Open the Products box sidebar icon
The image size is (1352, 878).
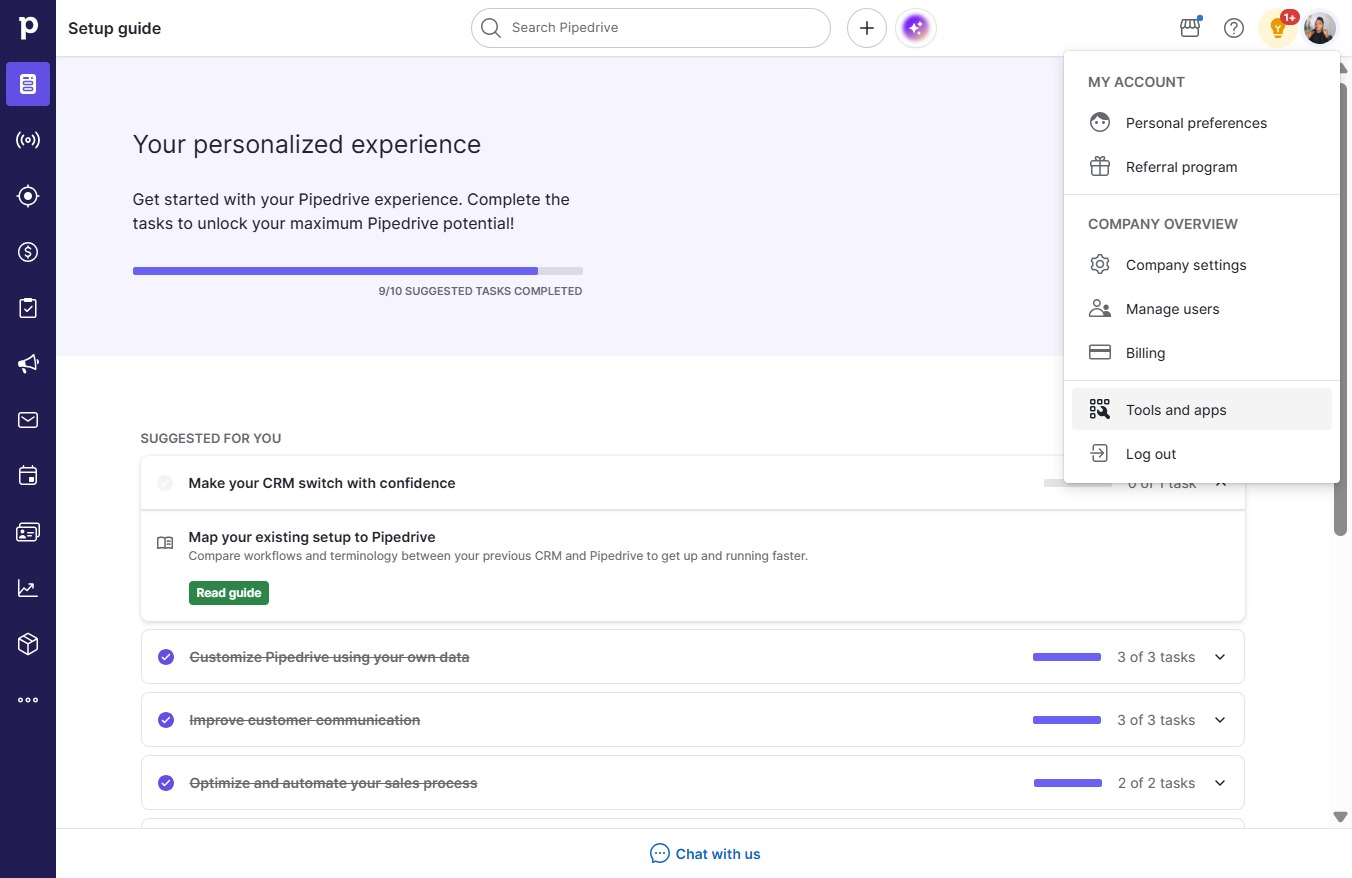(28, 644)
